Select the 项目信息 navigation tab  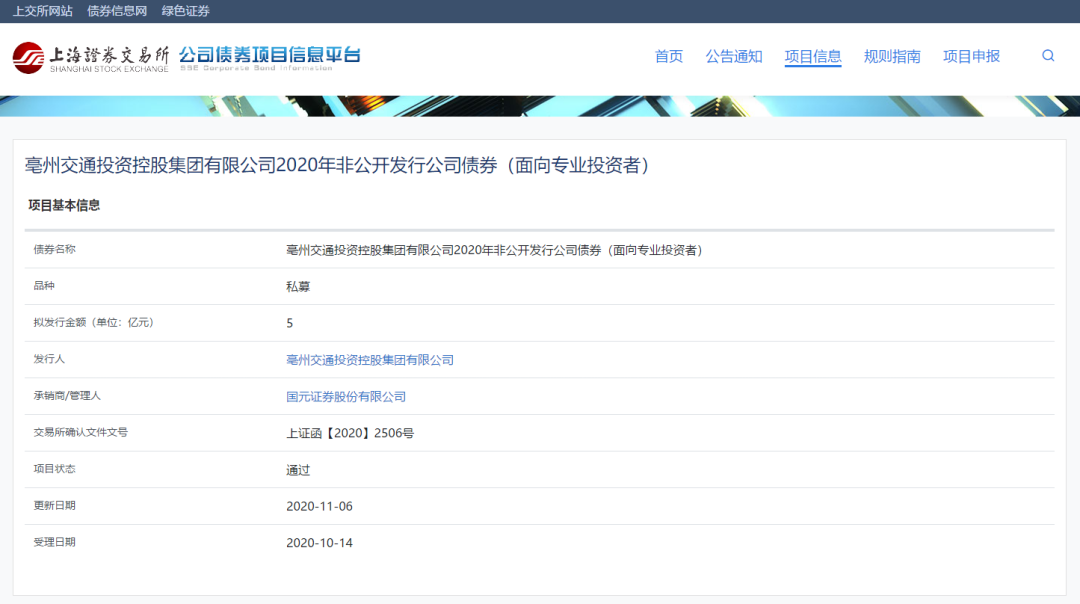(x=813, y=56)
